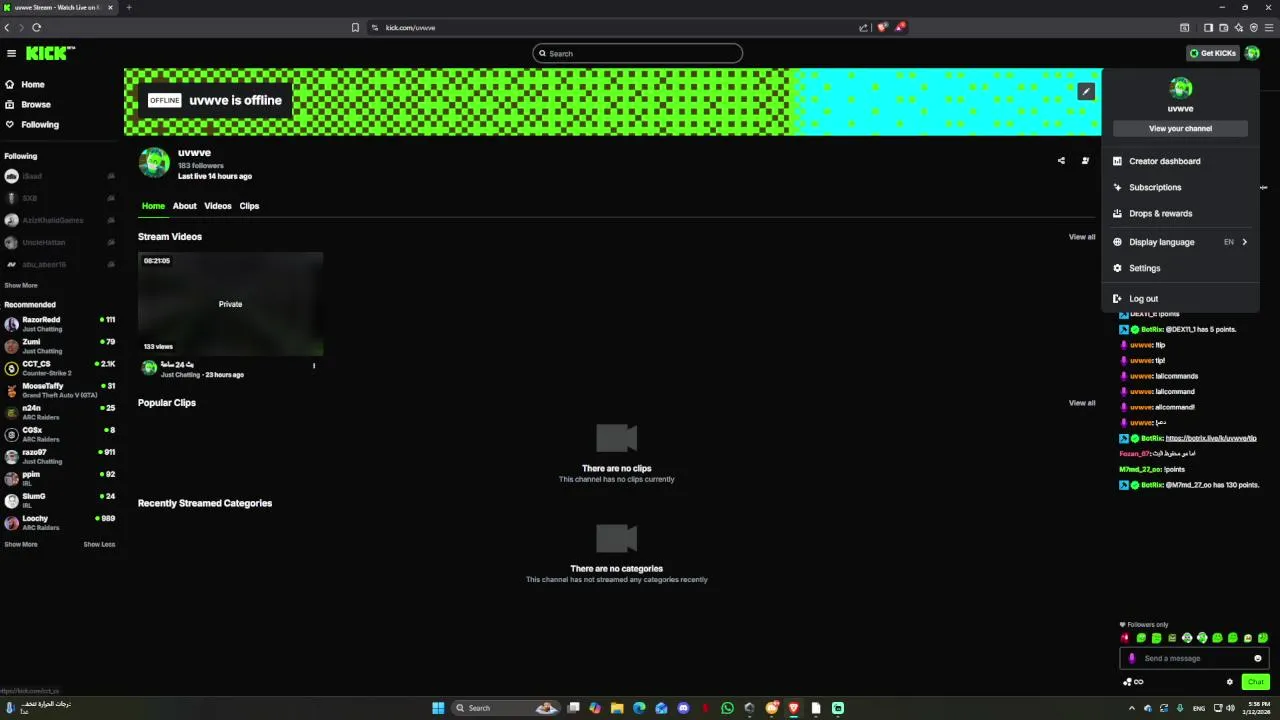This screenshot has height=720, width=1280.
Task: Open video options three-dot menu
Action: (x=314, y=365)
